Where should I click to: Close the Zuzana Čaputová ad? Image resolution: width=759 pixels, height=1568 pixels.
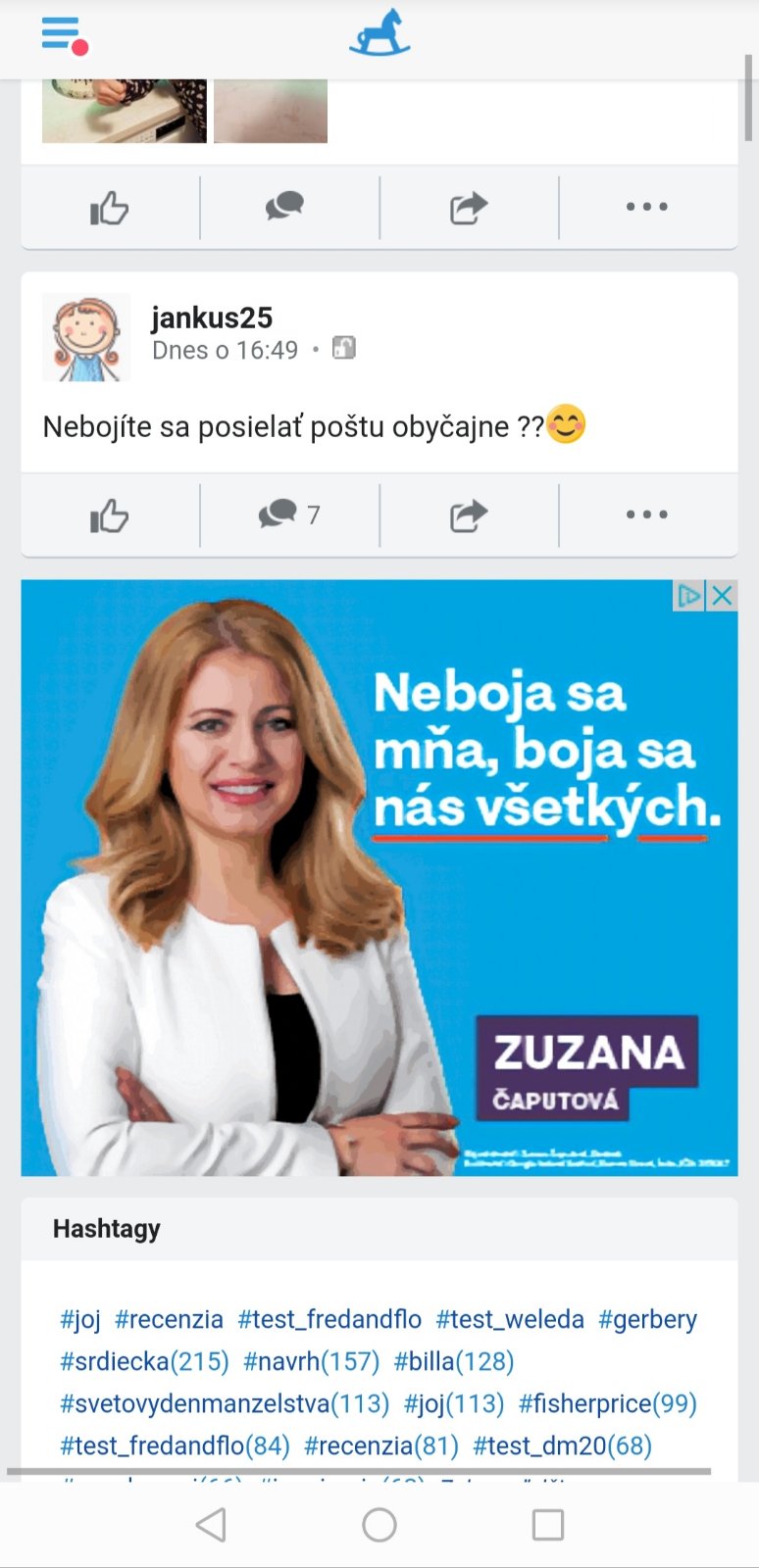pos(723,595)
